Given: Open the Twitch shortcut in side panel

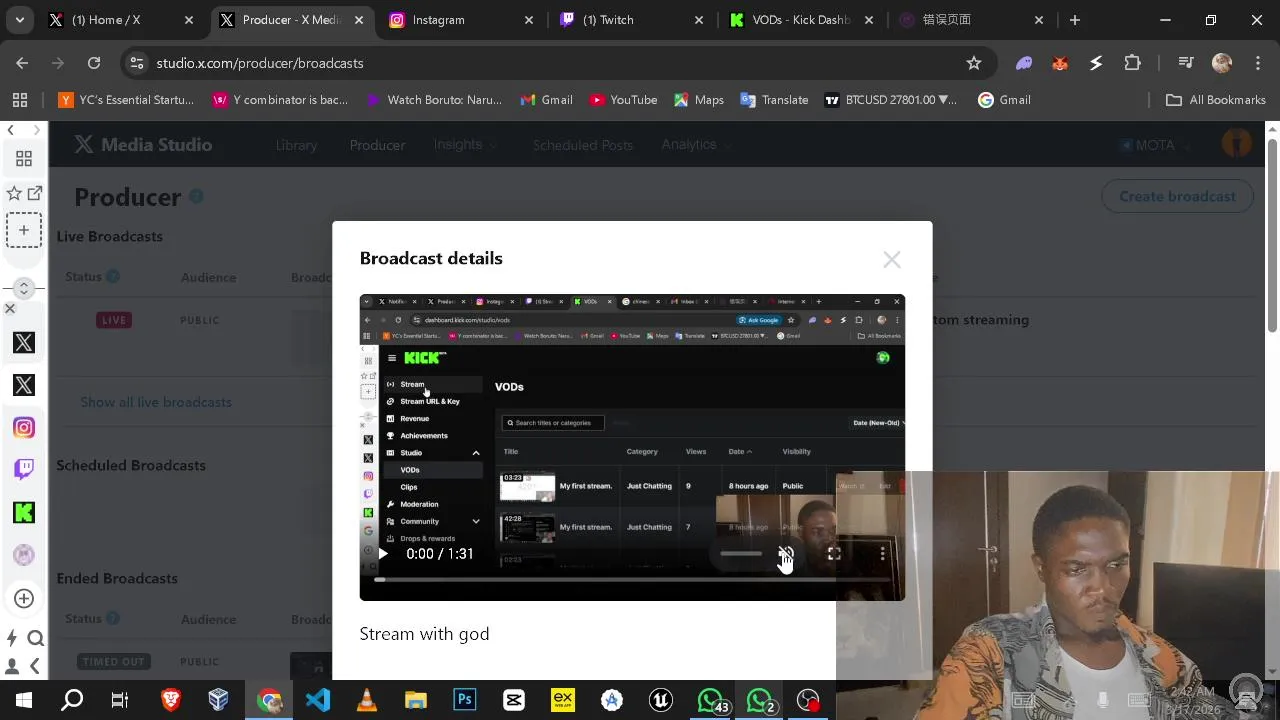Looking at the screenshot, I should pyautogui.click(x=24, y=470).
